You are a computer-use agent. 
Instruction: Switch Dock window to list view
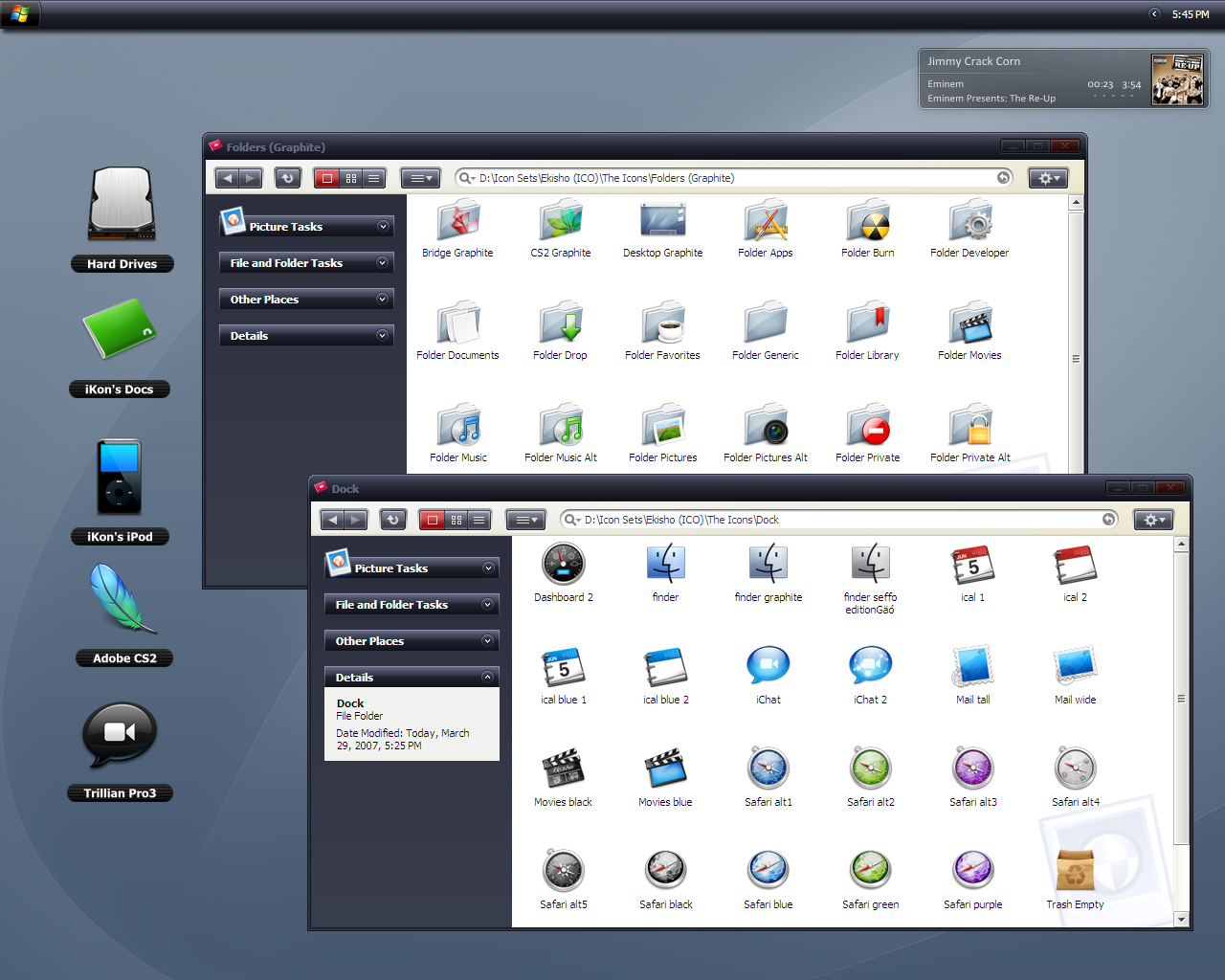tap(479, 520)
